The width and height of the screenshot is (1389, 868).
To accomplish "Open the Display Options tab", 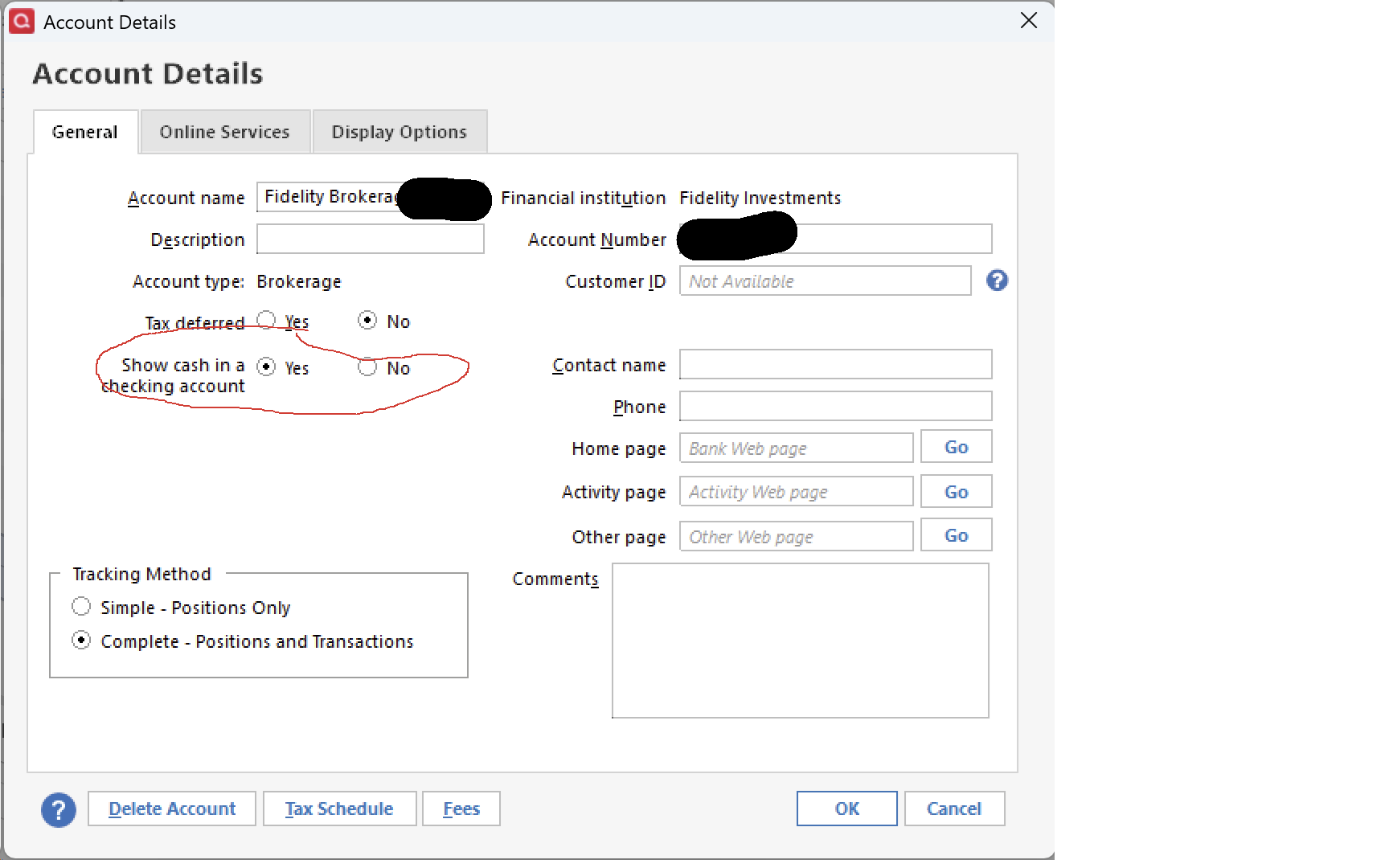I will (399, 132).
